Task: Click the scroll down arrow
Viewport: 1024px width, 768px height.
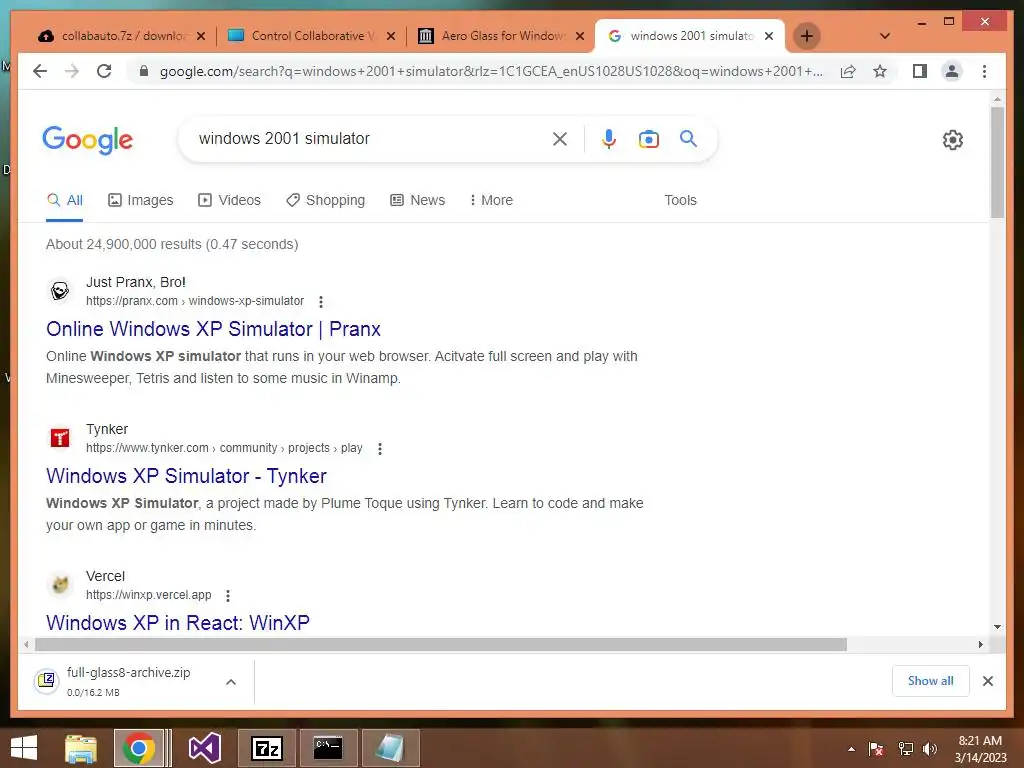Action: (997, 627)
